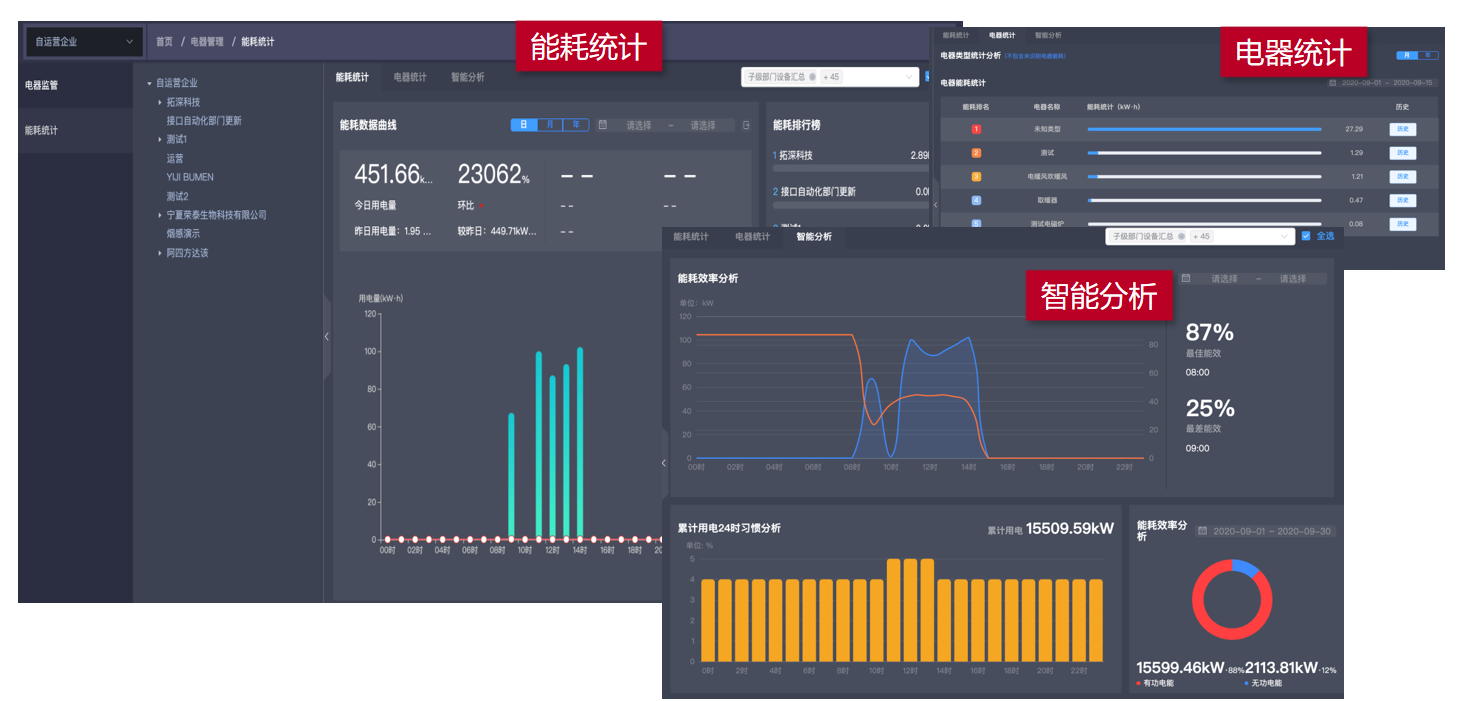Image resolution: width=1476 pixels, height=701 pixels.
Task: Click the rank 2 badge for 测试
Action: (976, 153)
